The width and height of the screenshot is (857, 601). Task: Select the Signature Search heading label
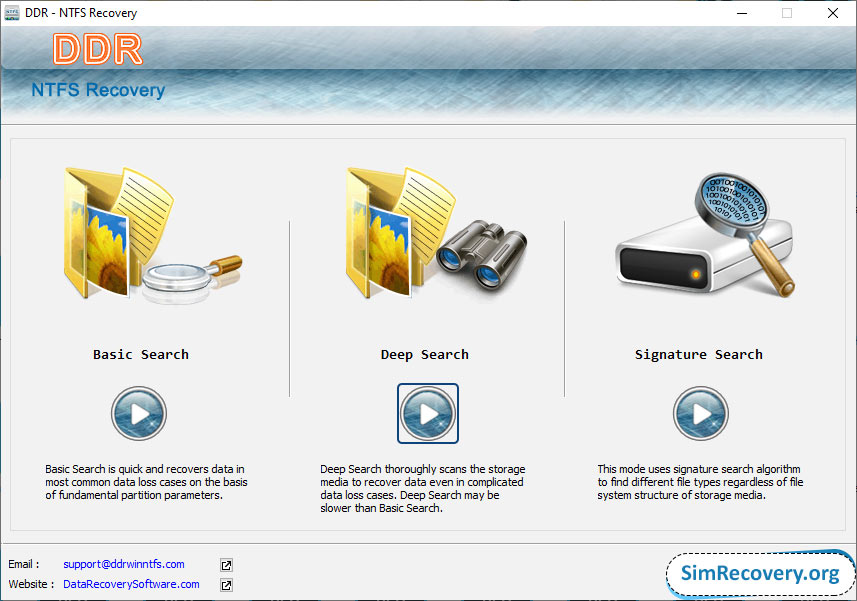point(698,354)
